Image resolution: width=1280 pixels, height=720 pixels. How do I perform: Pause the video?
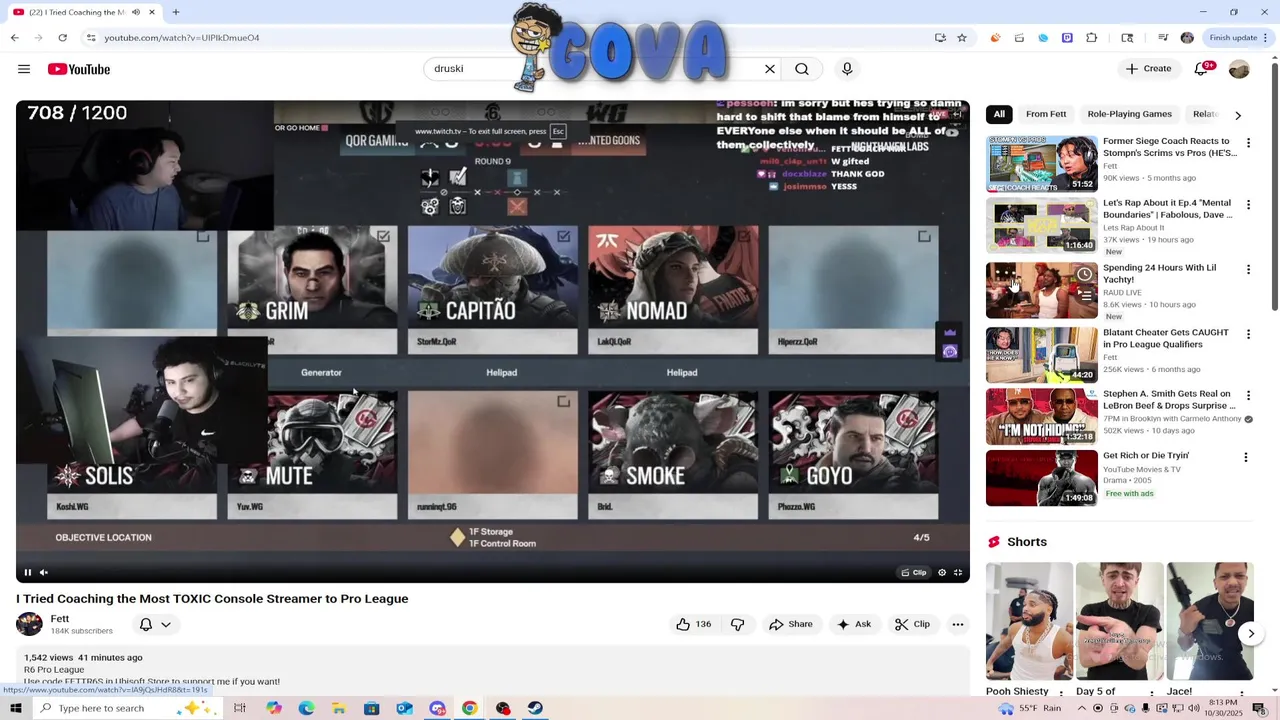click(27, 573)
